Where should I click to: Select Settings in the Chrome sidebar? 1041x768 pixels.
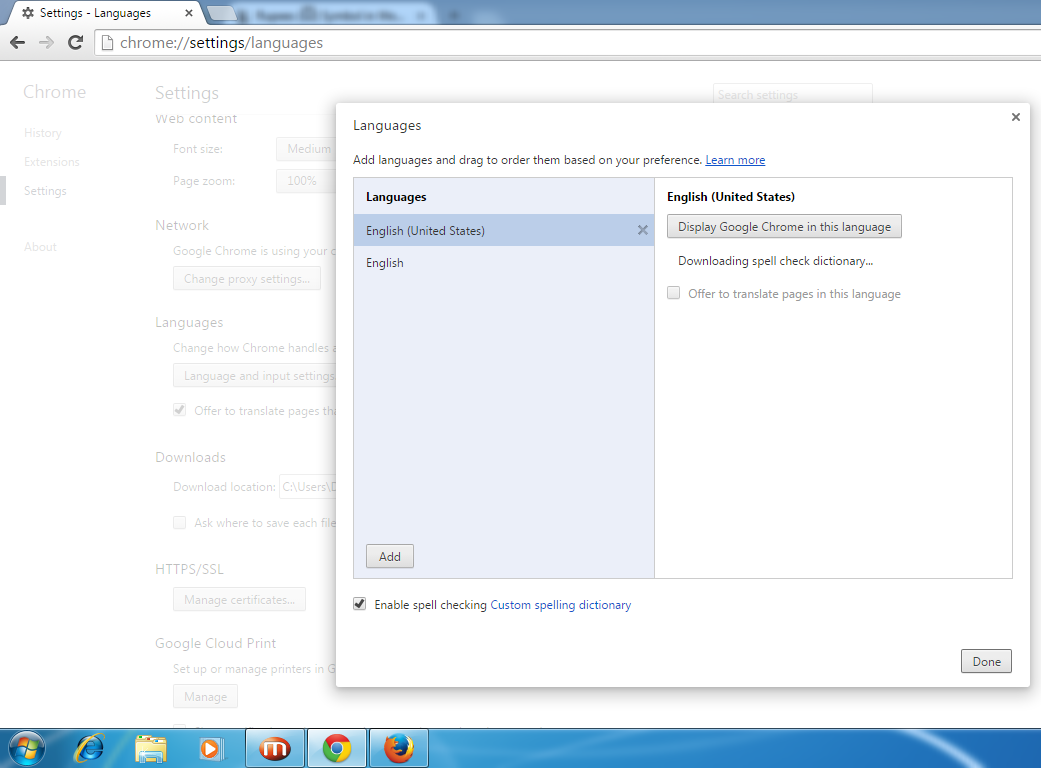pyautogui.click(x=45, y=191)
